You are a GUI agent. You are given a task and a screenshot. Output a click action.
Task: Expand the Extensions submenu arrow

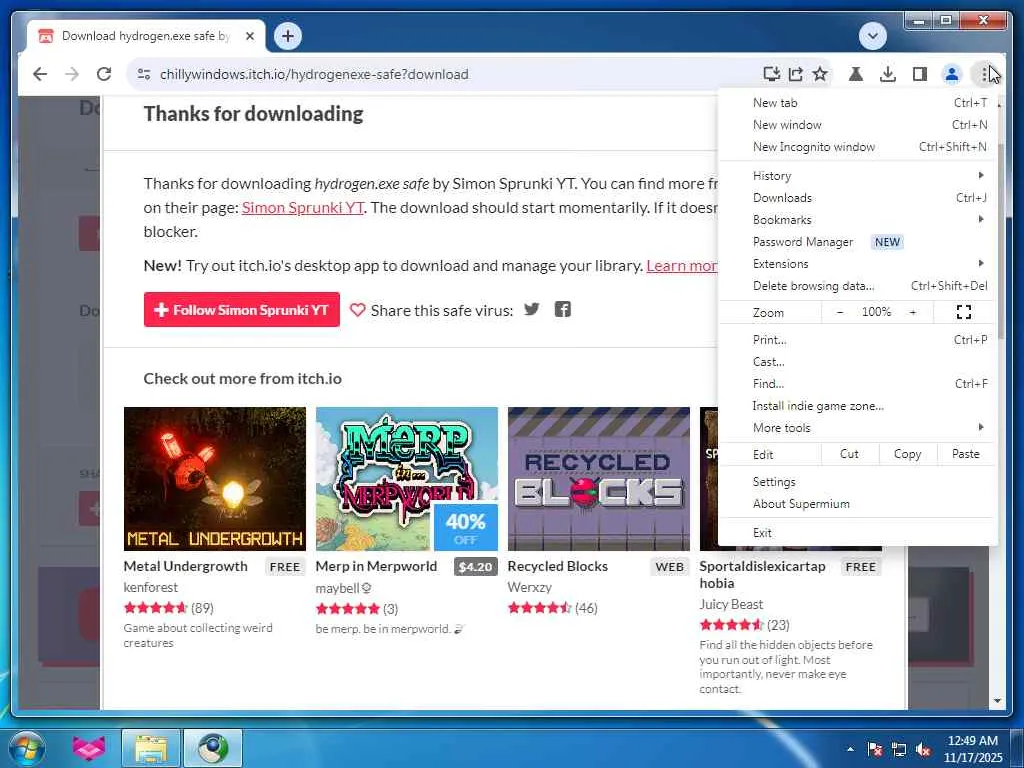[x=980, y=263]
